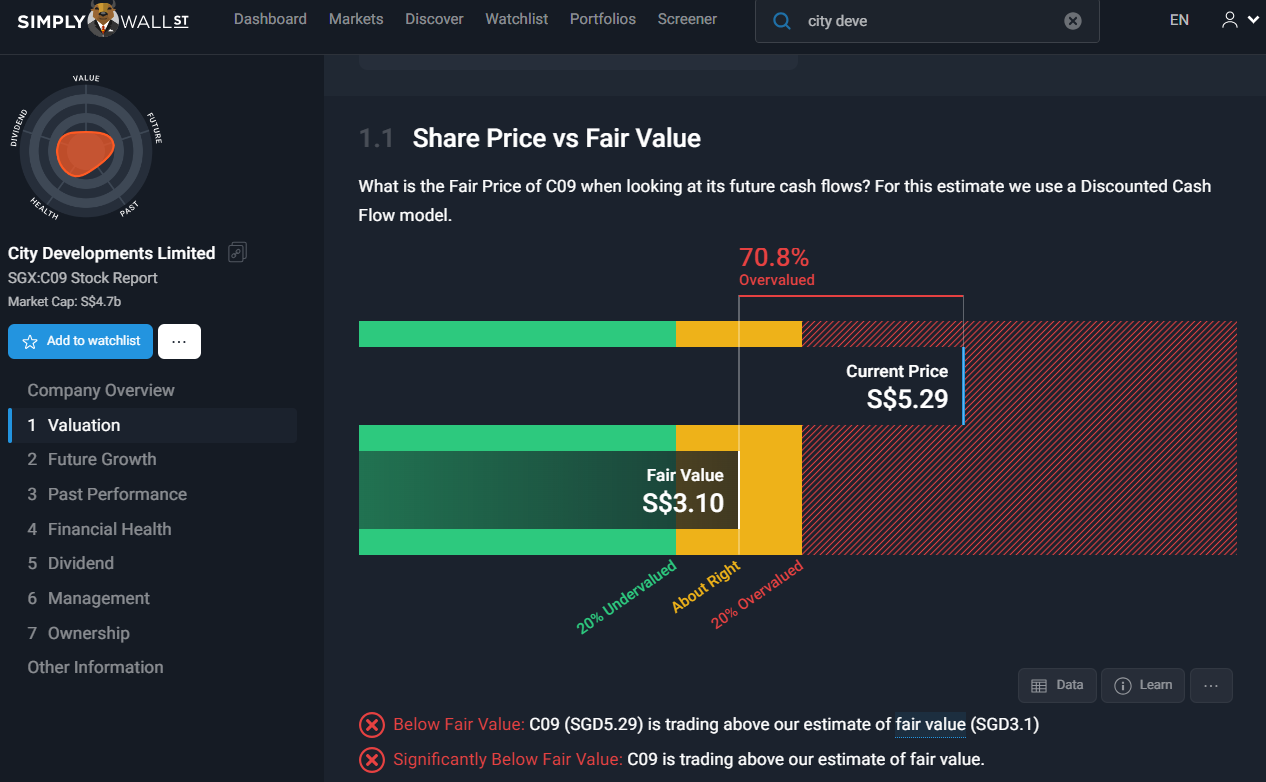Click the Below Fair Value red X icon
The image size is (1266, 782).
(371, 725)
